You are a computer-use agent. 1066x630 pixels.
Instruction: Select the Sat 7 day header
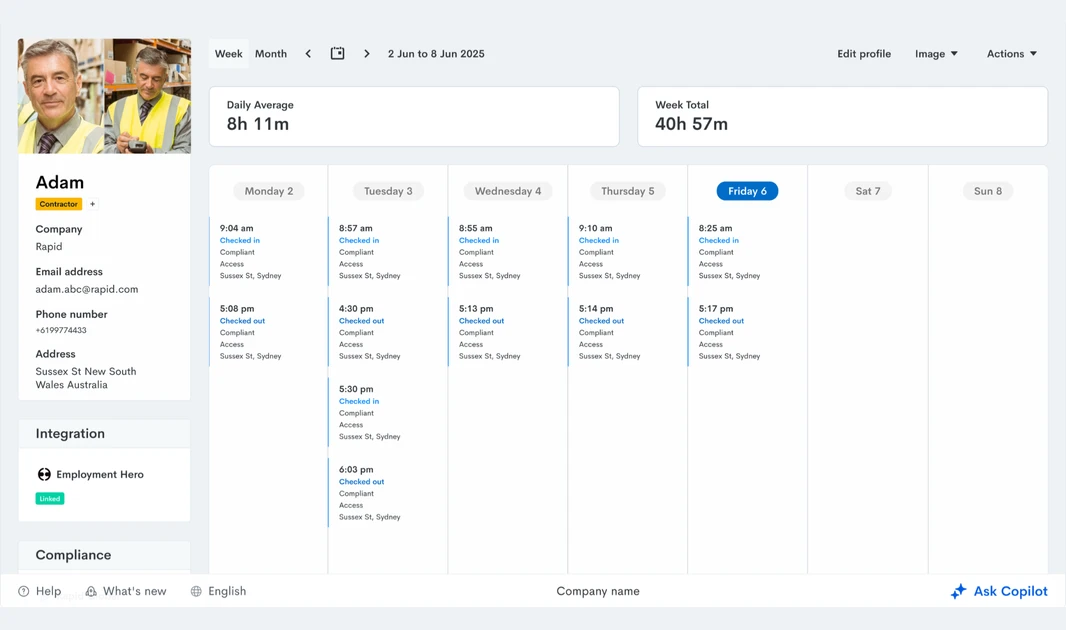click(867, 191)
